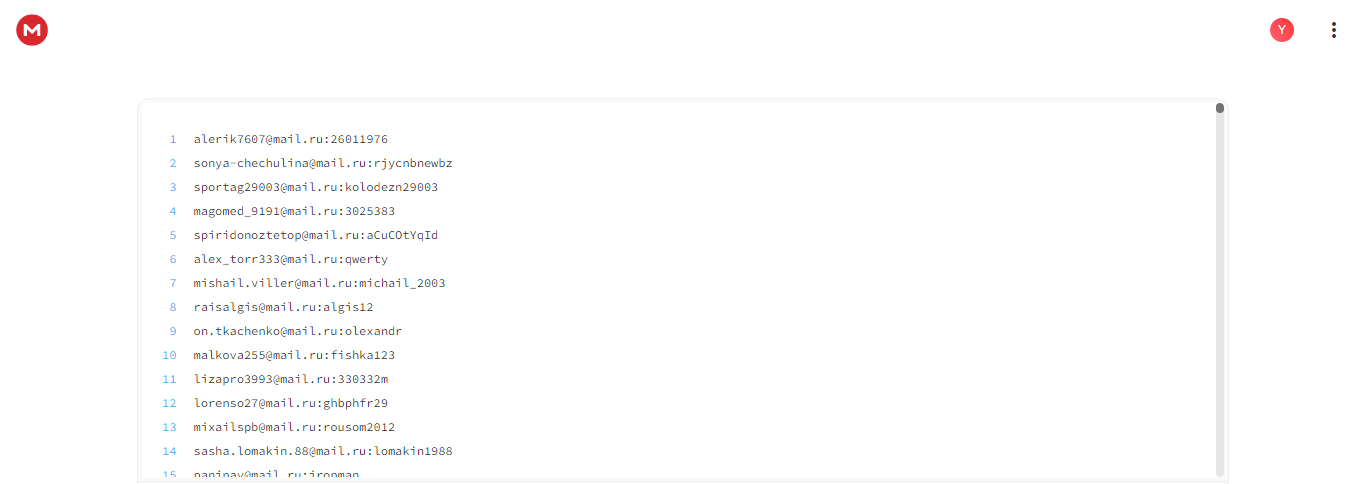The width and height of the screenshot is (1365, 484).
Task: Click line number 10 in the gutter
Action: 170,355
